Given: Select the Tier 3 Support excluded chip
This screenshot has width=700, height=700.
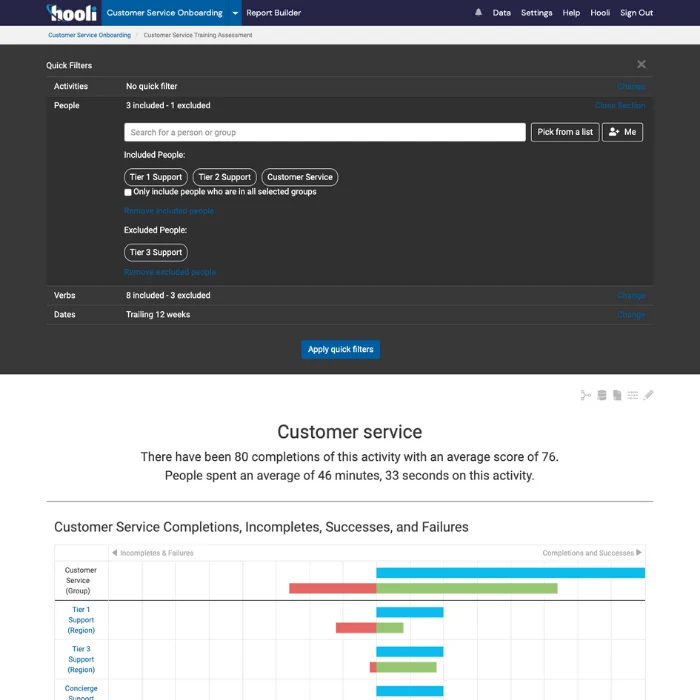Looking at the screenshot, I should coord(156,252).
